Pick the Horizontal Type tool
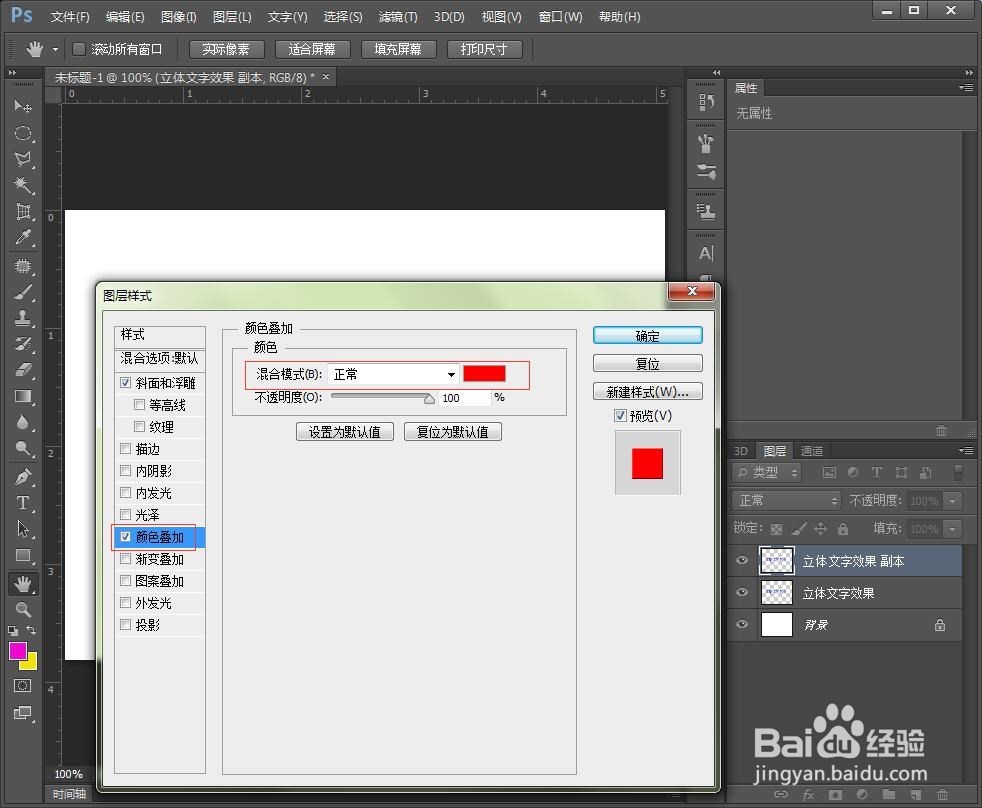The image size is (982, 808). tap(23, 502)
